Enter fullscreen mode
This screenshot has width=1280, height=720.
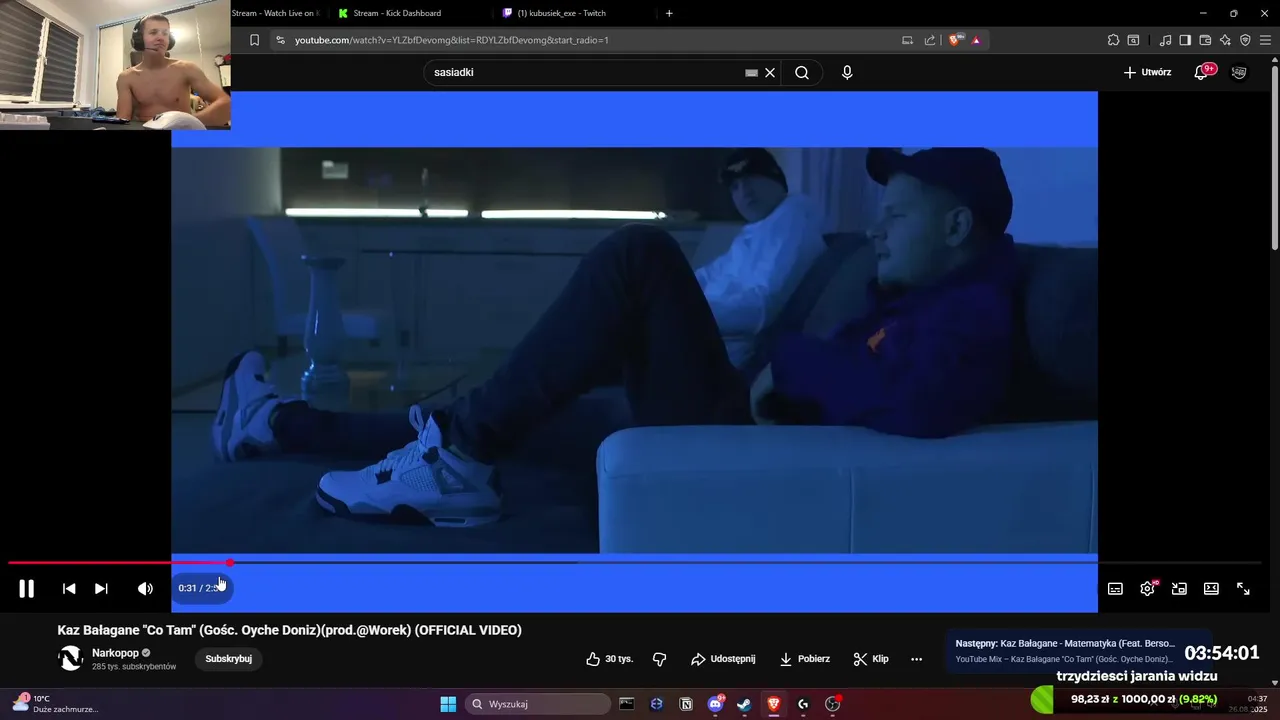tap(1243, 589)
